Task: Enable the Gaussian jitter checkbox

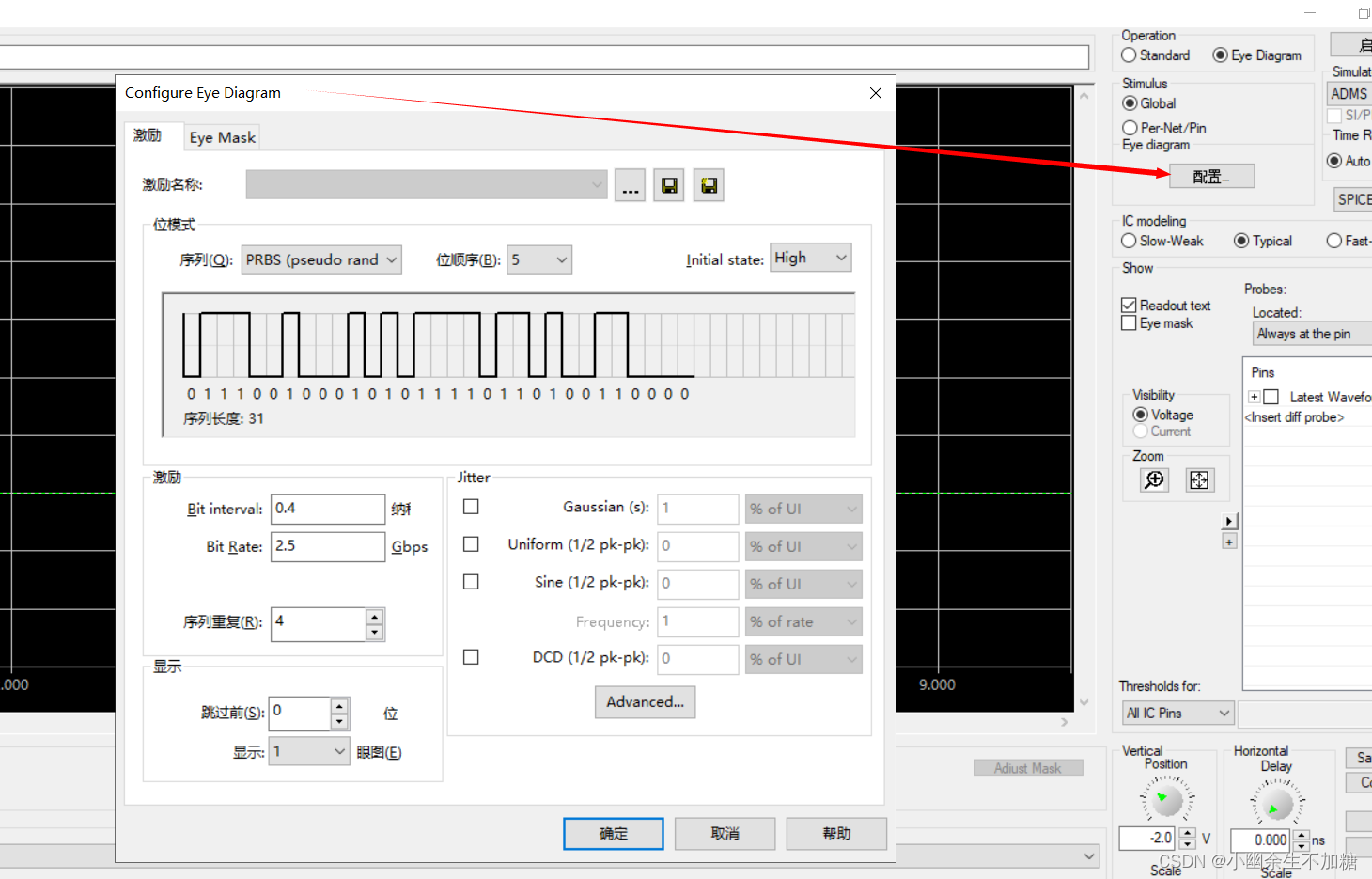Action: pyautogui.click(x=471, y=507)
